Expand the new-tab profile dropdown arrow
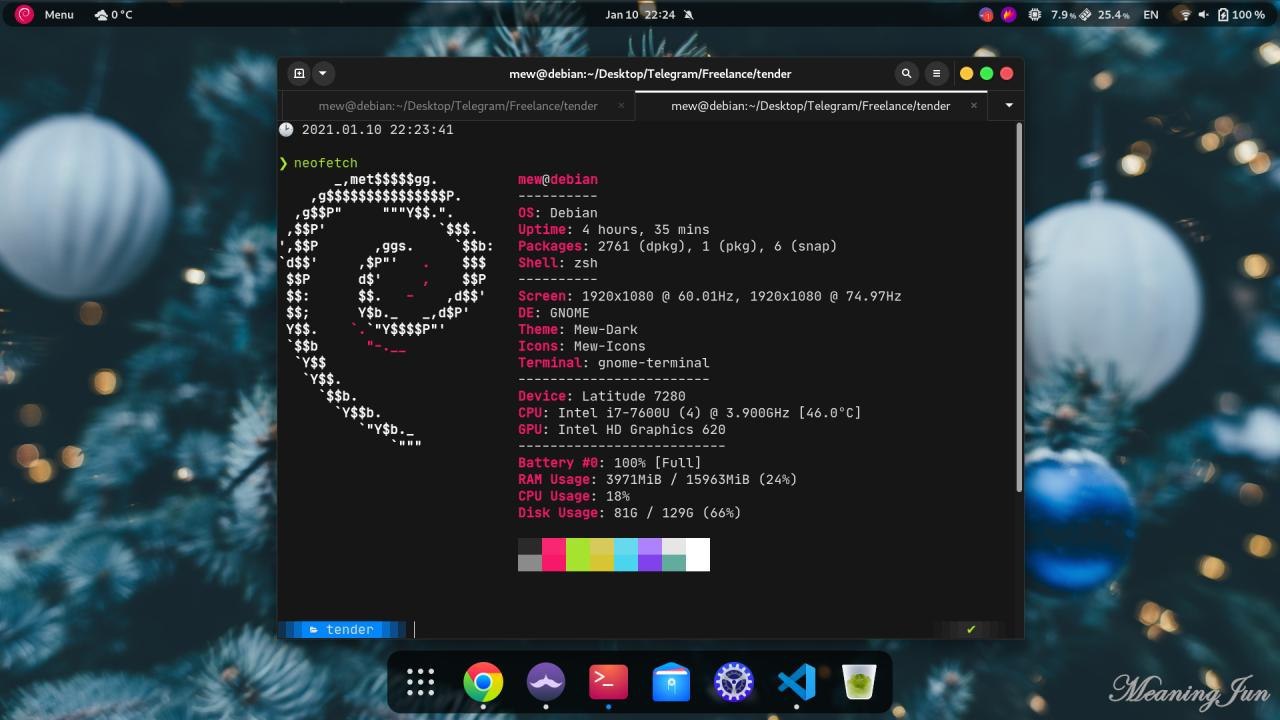This screenshot has width=1280, height=720. pos(322,73)
